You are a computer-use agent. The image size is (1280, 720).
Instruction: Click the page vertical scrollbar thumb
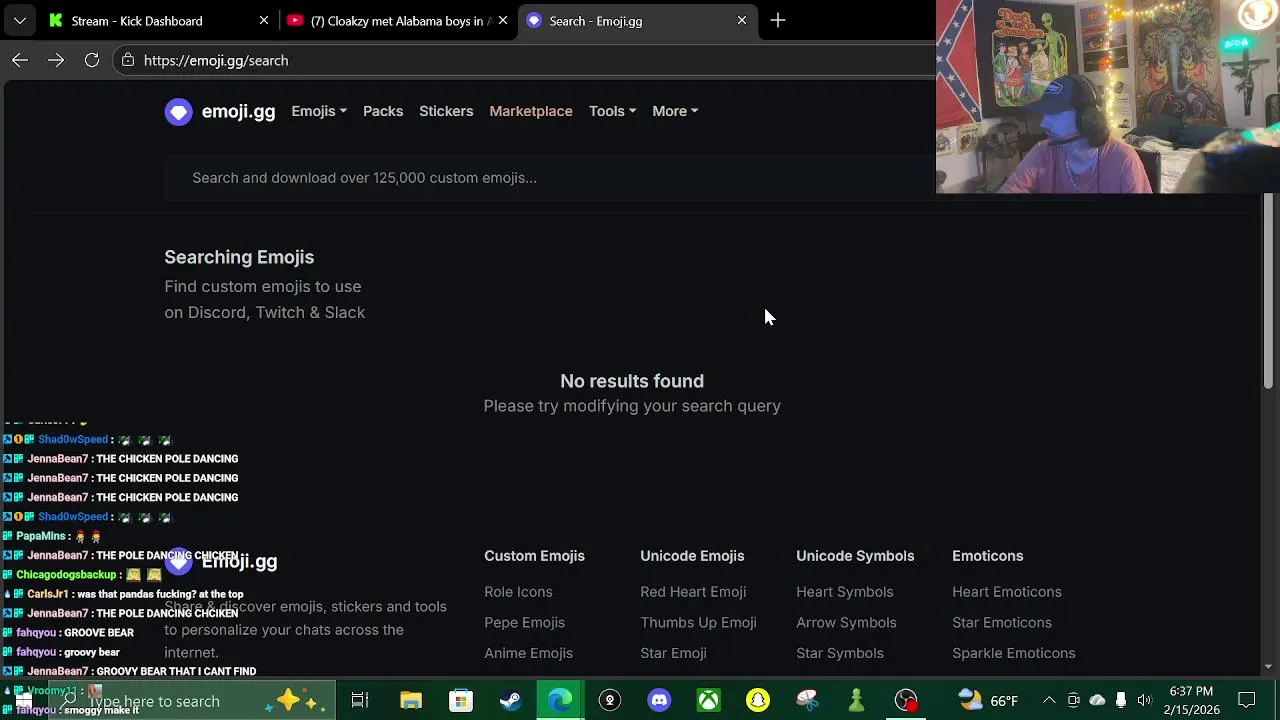(x=1269, y=292)
